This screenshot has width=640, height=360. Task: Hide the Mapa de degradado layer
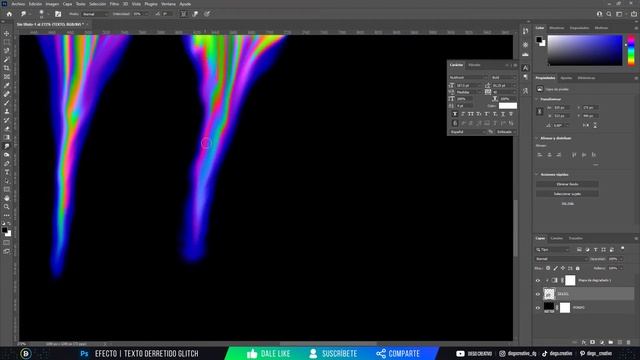click(538, 280)
